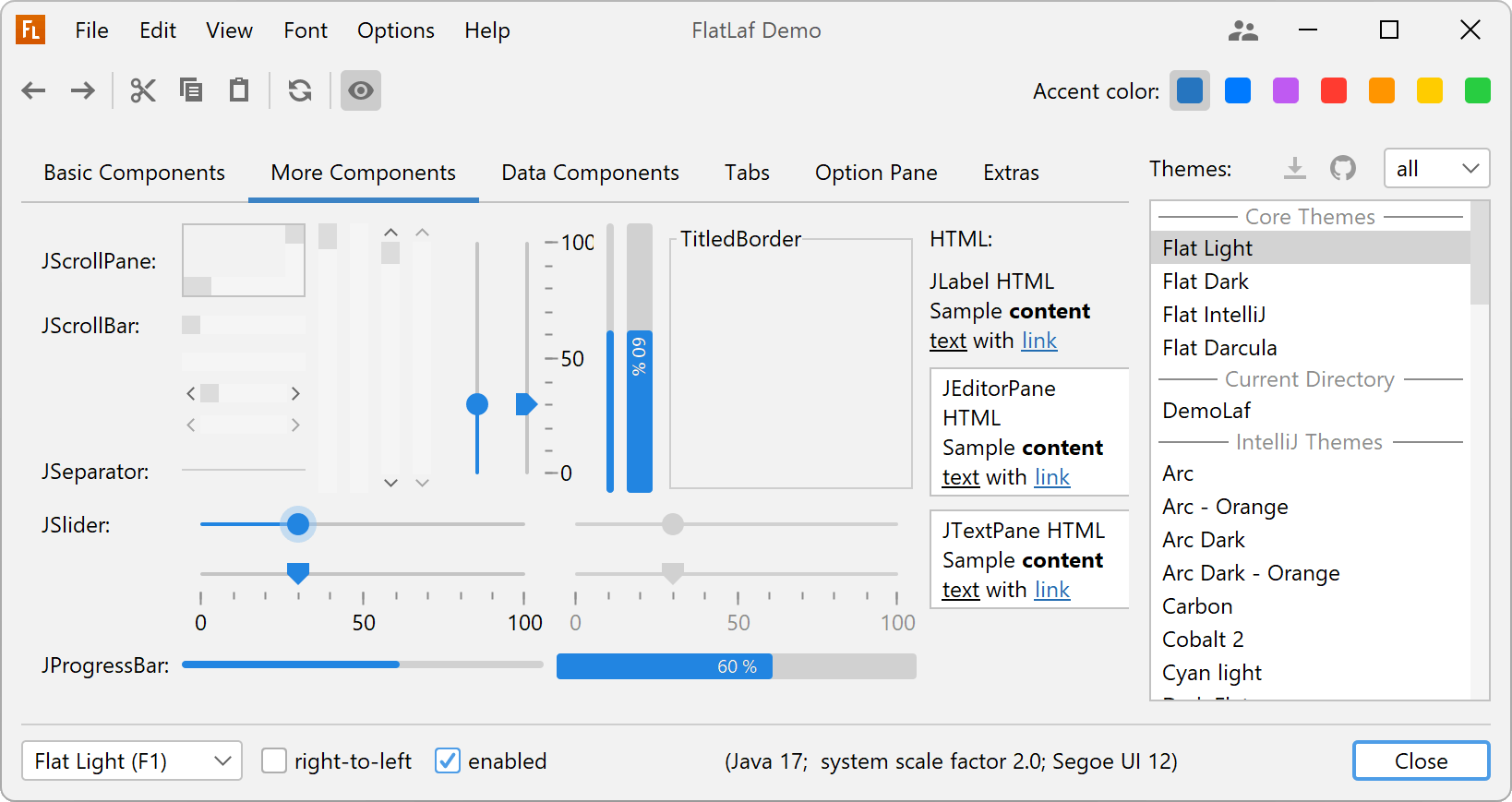
Task: Click the Paste clipboard icon
Action: pos(239,90)
